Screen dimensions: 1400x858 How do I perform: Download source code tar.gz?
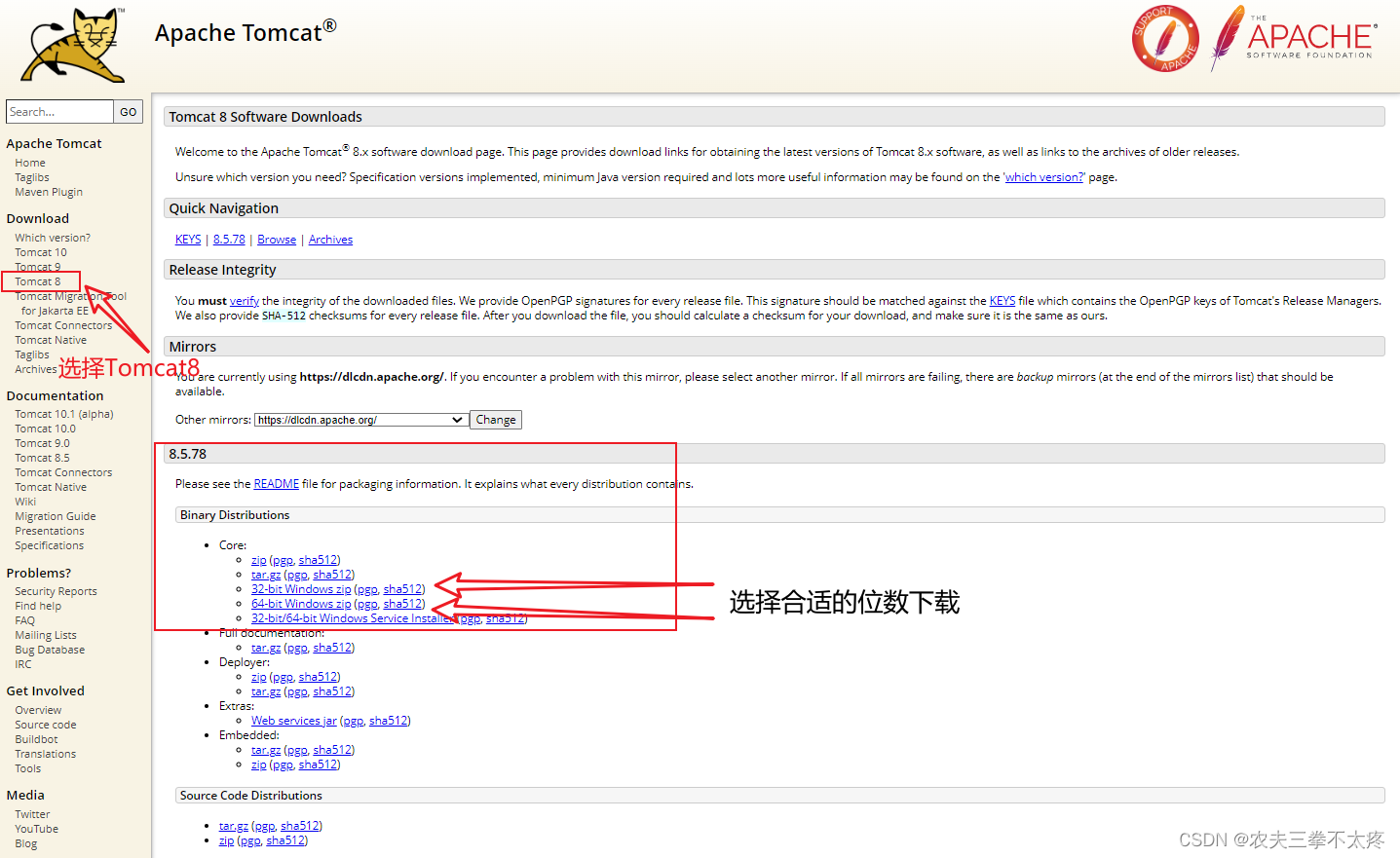(x=234, y=826)
